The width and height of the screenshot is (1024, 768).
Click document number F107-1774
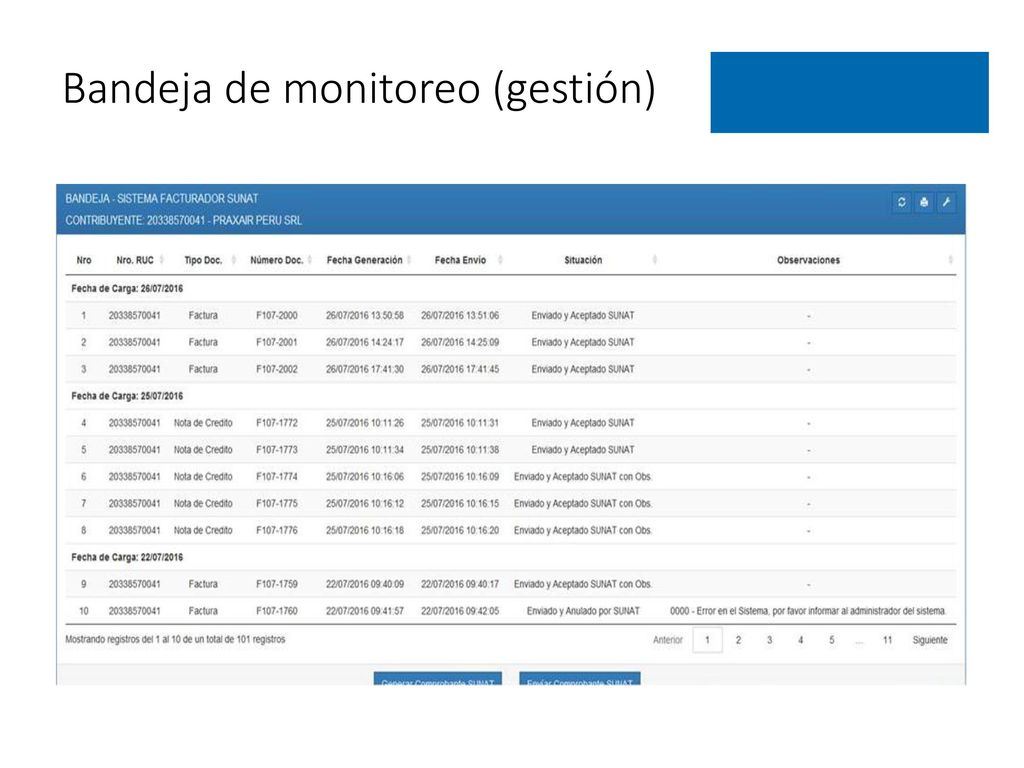pos(277,477)
